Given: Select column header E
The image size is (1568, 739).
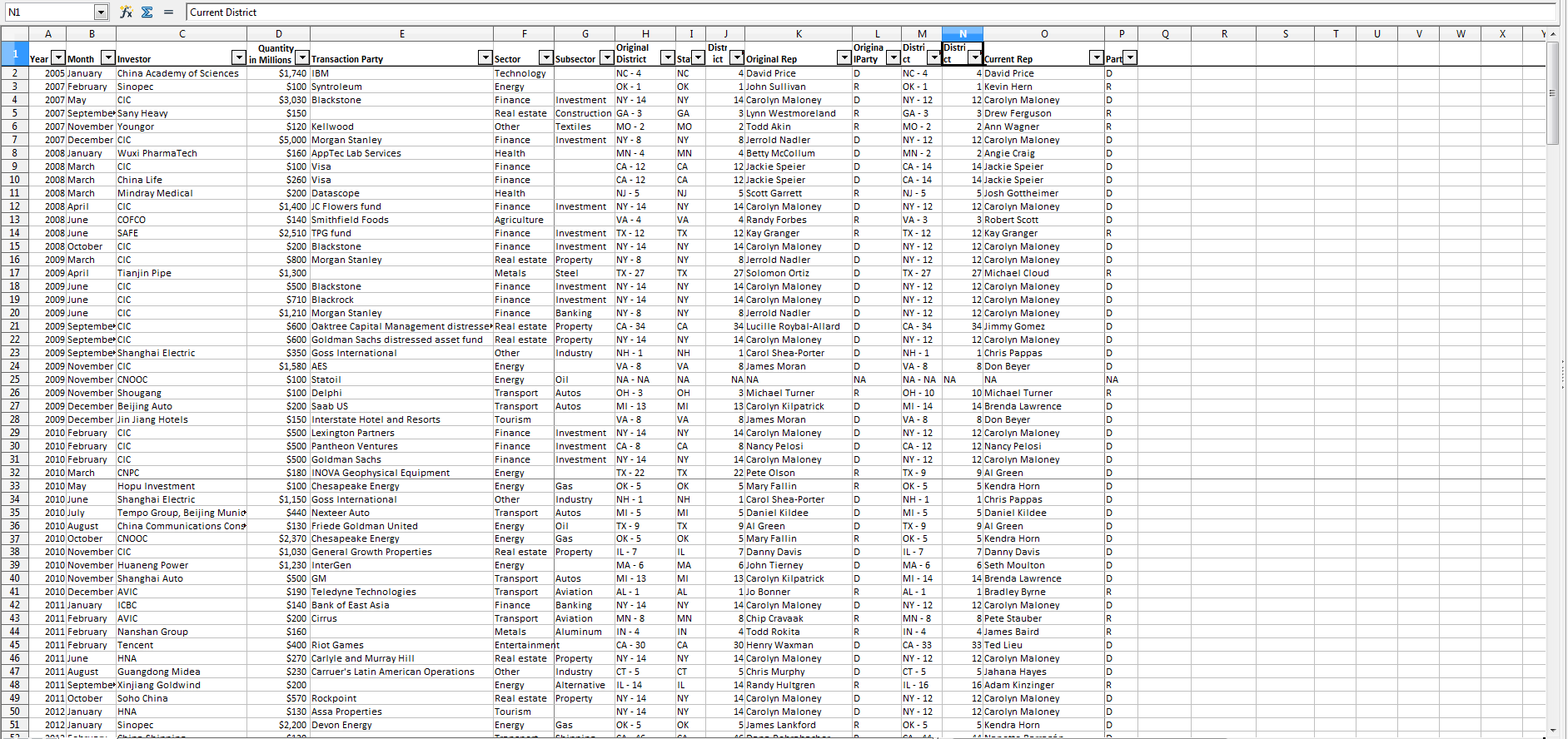Looking at the screenshot, I should [x=401, y=34].
